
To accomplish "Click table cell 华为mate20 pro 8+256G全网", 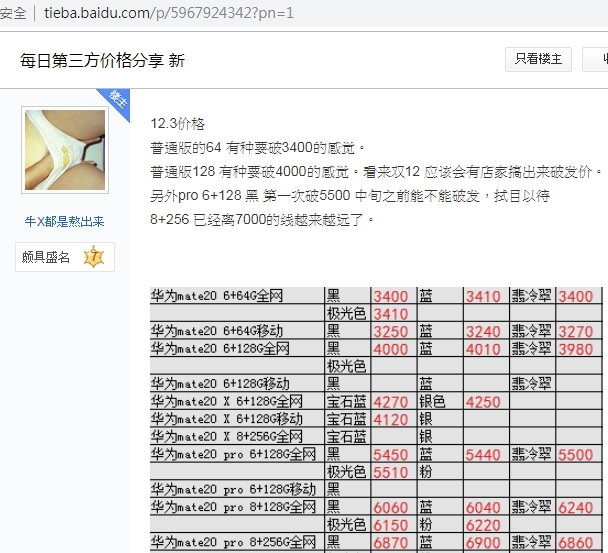I will coord(237,542).
